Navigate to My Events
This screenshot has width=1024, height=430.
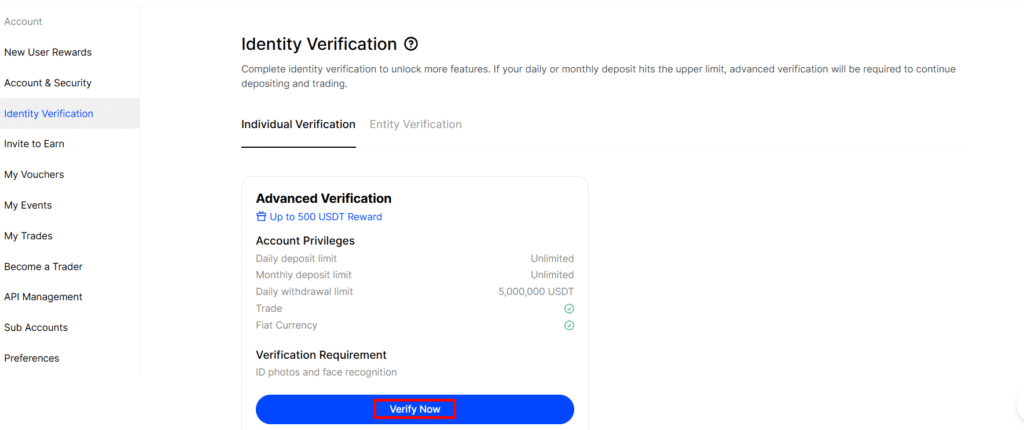(28, 205)
